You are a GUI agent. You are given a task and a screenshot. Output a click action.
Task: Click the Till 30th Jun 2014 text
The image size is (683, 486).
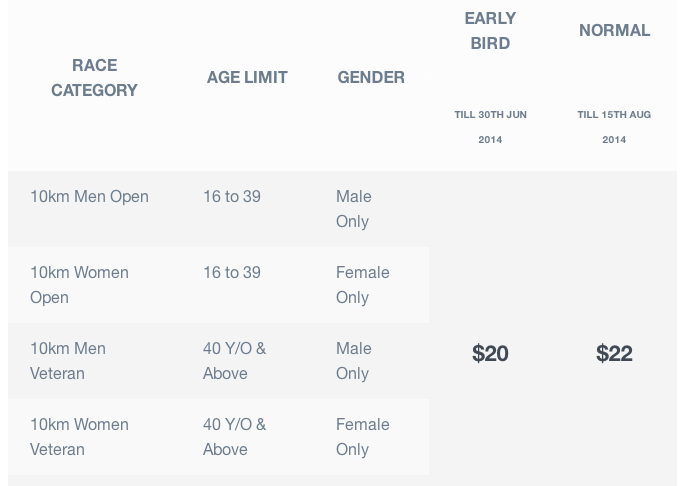490,127
